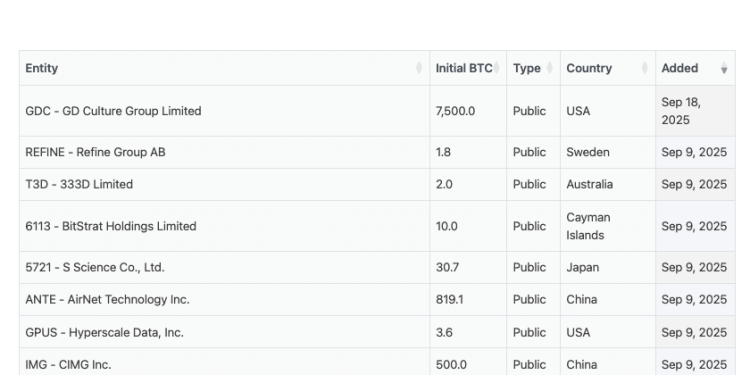Click the Country header text
Screen dimensions: 750x375
click(x=589, y=68)
